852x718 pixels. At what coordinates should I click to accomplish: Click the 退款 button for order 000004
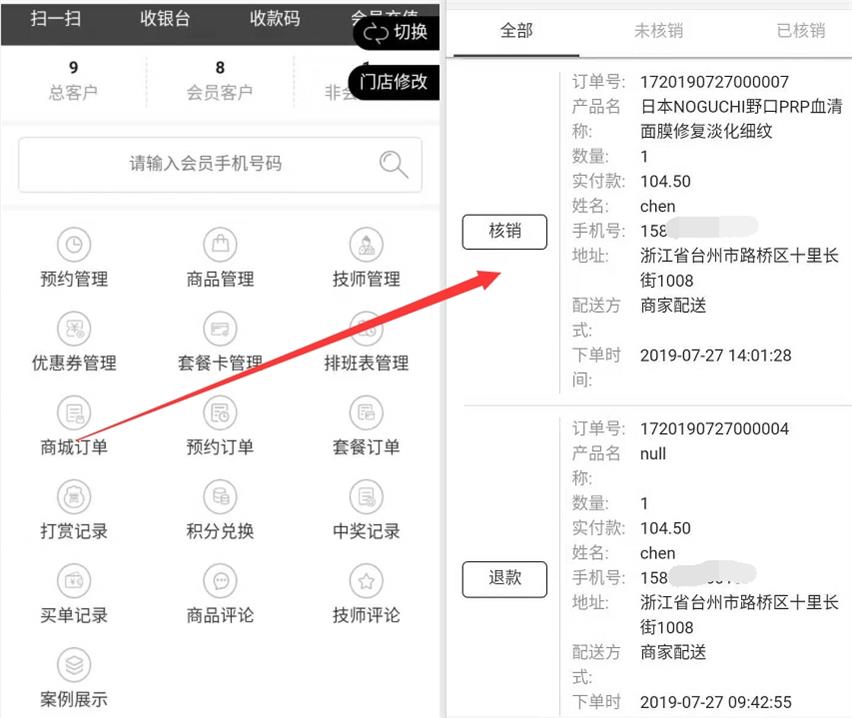point(504,578)
